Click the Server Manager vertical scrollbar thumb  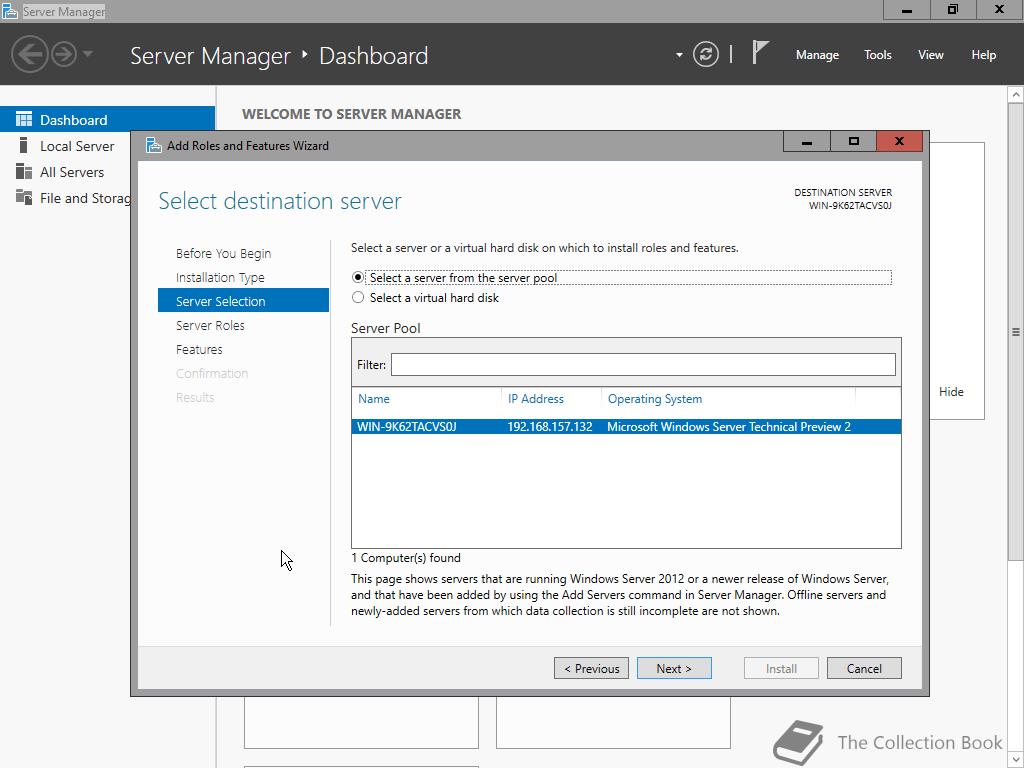(x=1016, y=331)
